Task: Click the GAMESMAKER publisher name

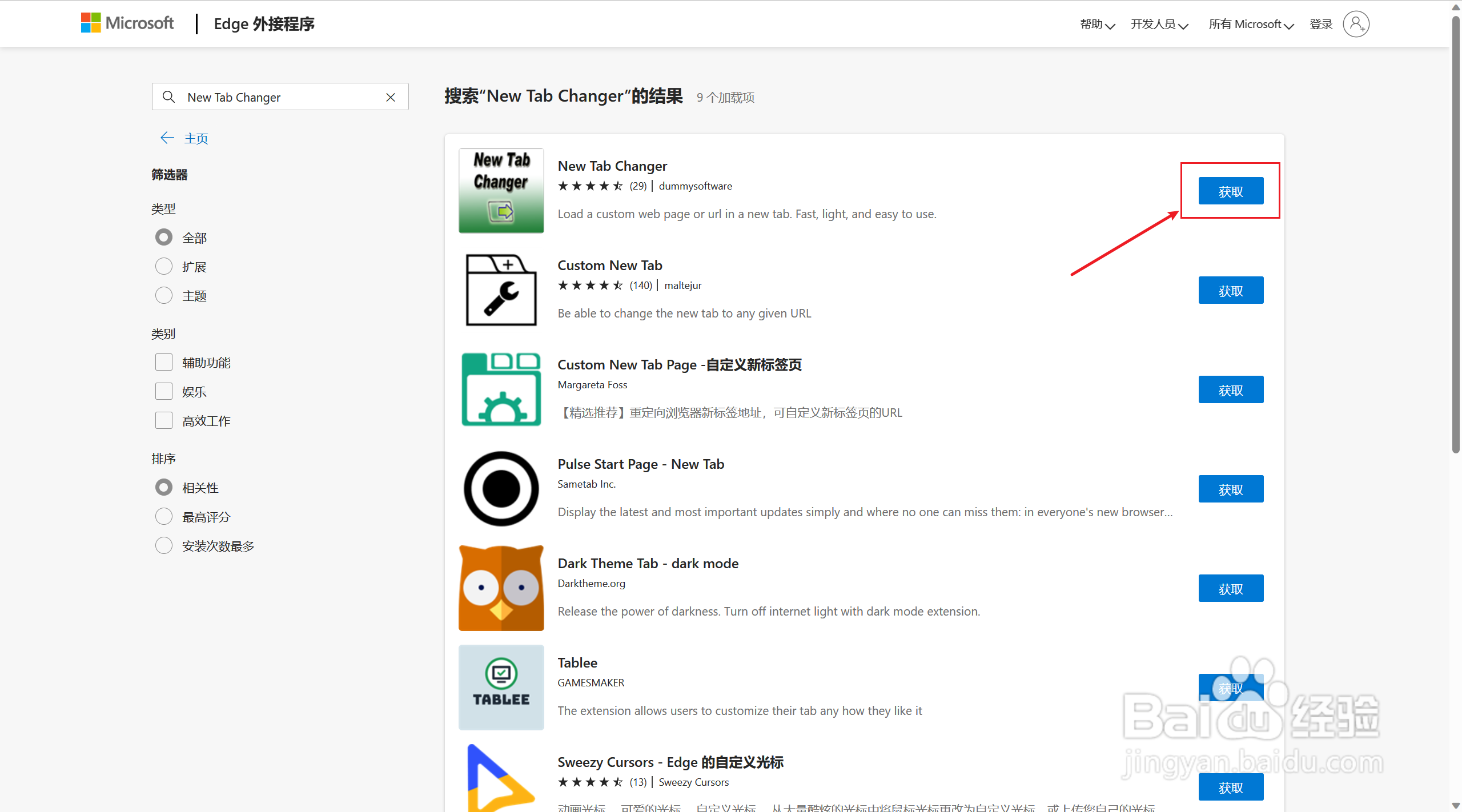Action: tap(591, 682)
